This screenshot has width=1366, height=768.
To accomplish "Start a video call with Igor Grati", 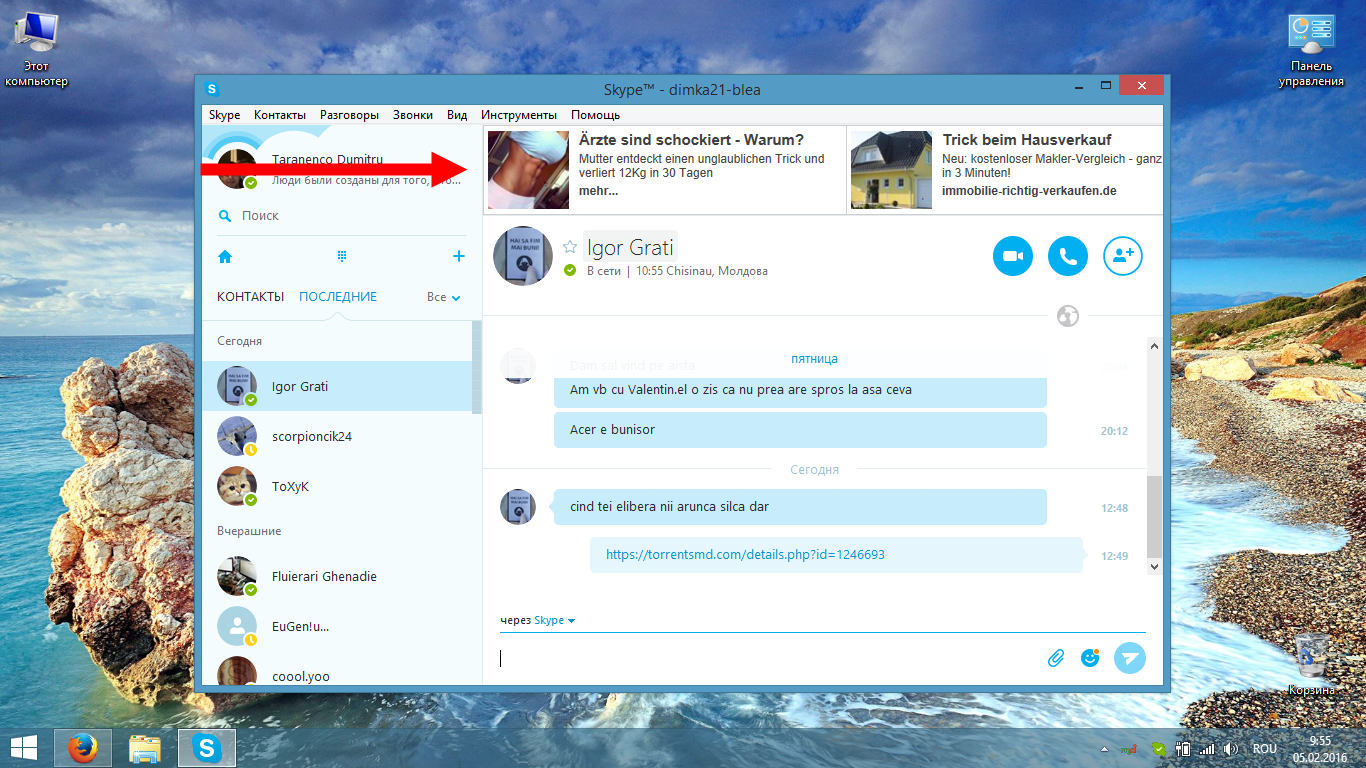I will coord(1013,256).
